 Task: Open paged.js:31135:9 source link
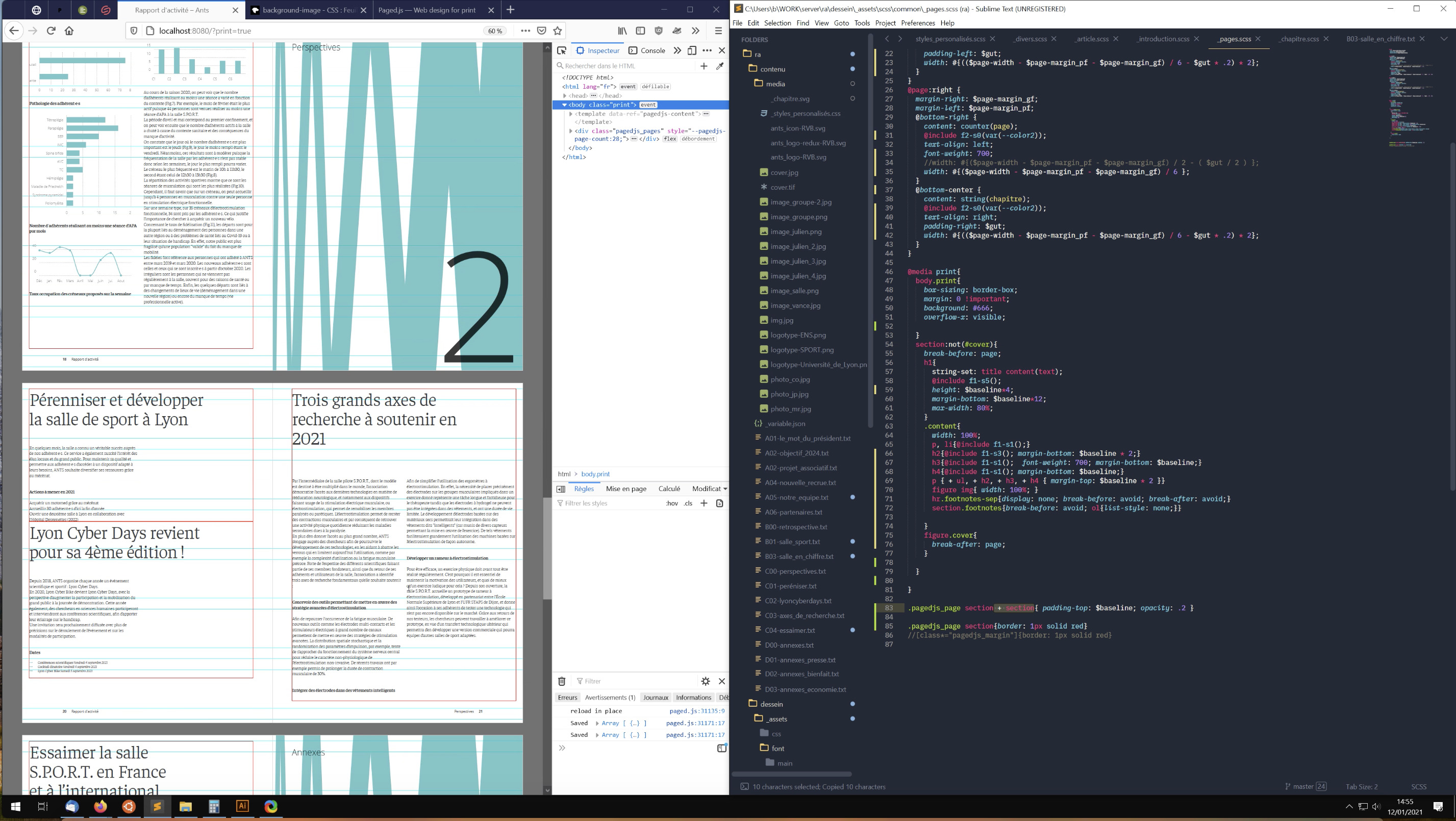pyautogui.click(x=696, y=711)
